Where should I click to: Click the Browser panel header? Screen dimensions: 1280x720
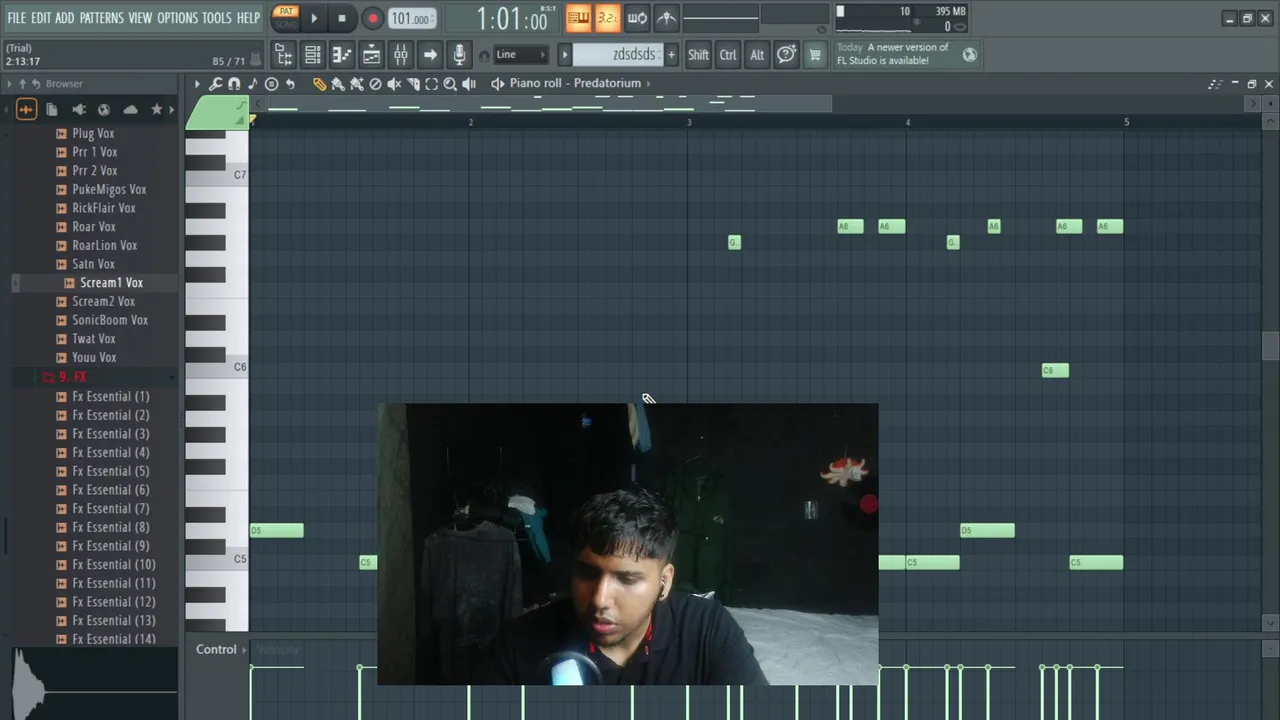click(64, 84)
